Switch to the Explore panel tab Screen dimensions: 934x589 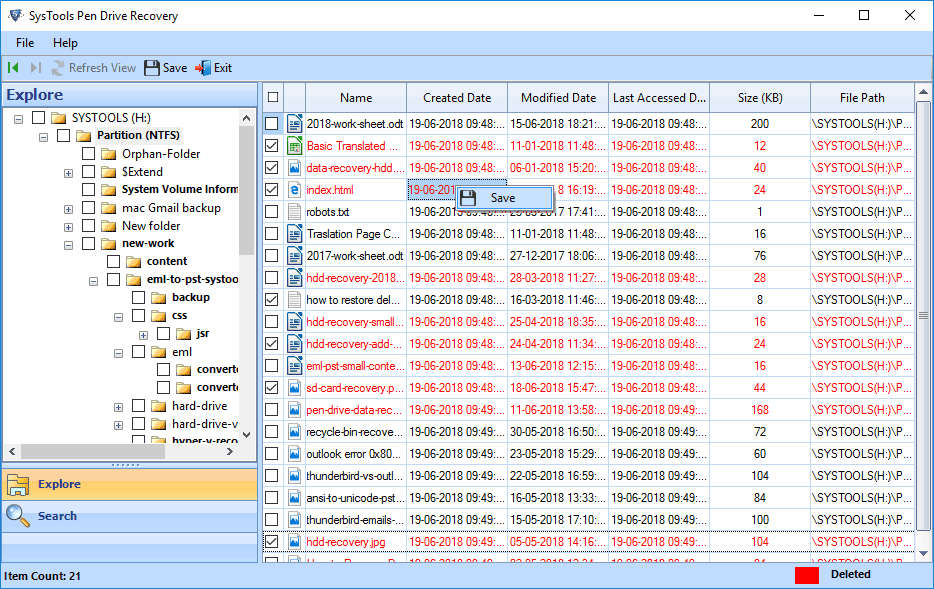[x=130, y=484]
